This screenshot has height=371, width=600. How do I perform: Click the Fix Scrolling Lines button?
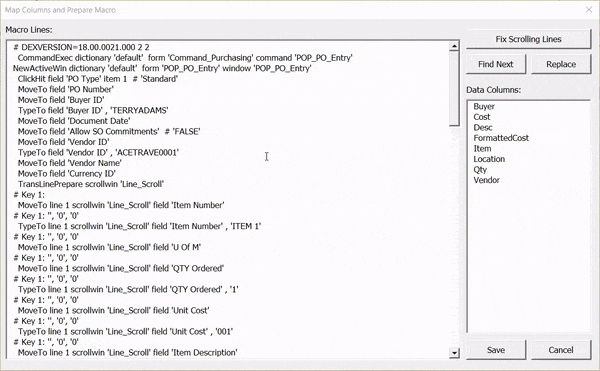pos(528,39)
